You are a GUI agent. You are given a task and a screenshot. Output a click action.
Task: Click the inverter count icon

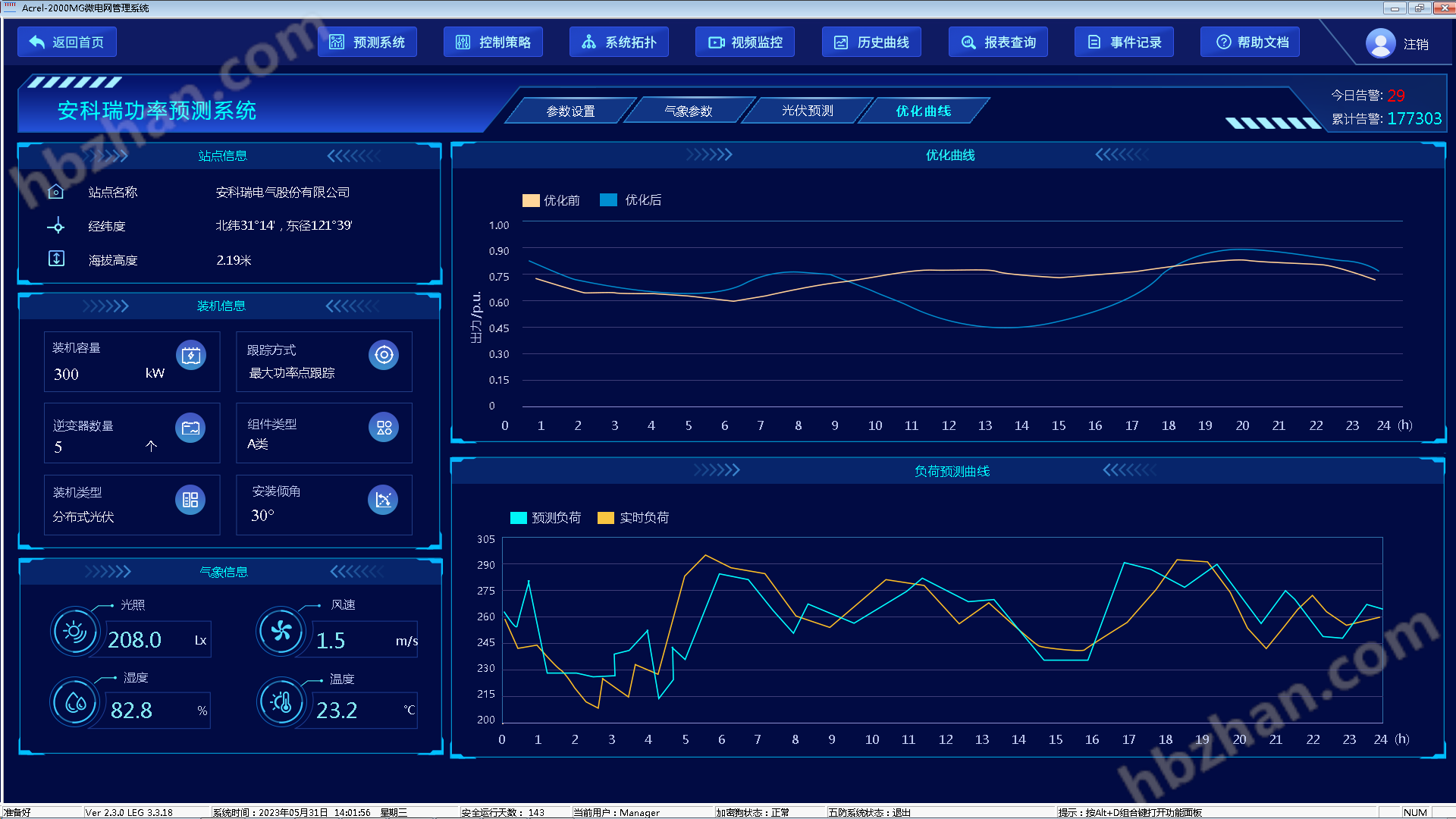(x=190, y=428)
